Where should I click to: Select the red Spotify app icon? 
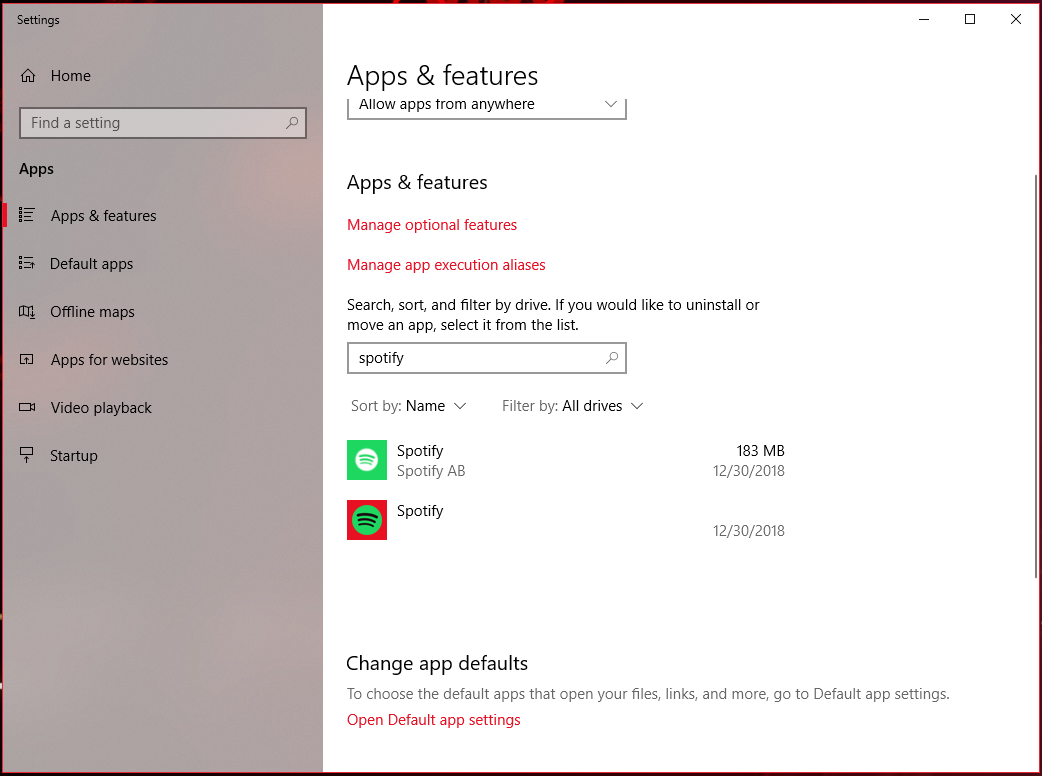[367, 520]
